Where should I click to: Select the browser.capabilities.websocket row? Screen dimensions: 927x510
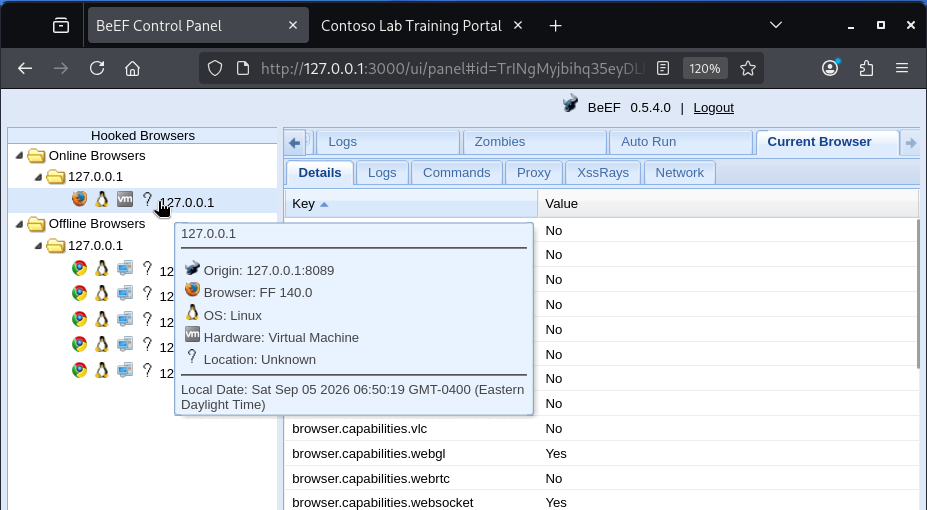pyautogui.click(x=600, y=502)
